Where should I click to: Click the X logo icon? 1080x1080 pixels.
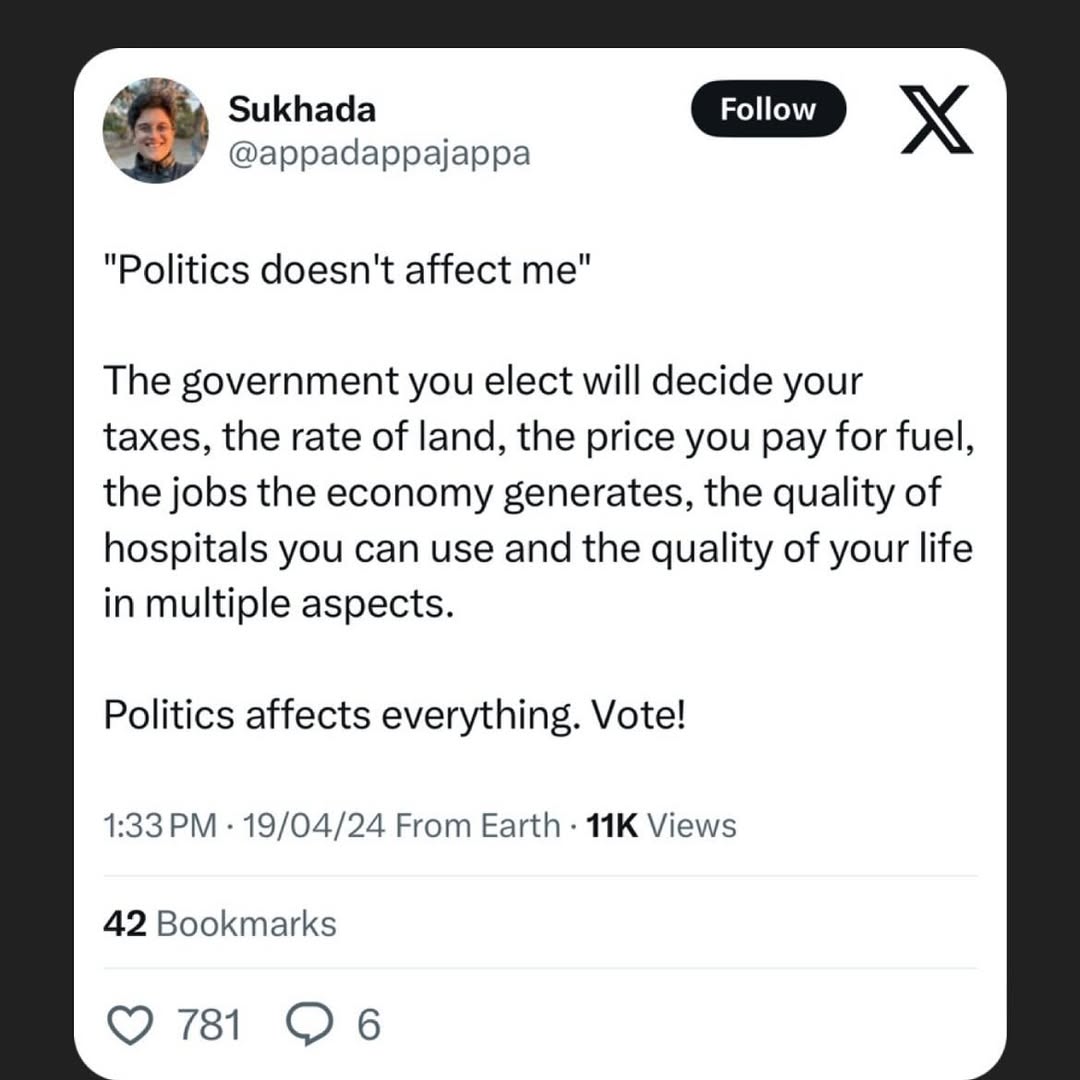[935, 119]
